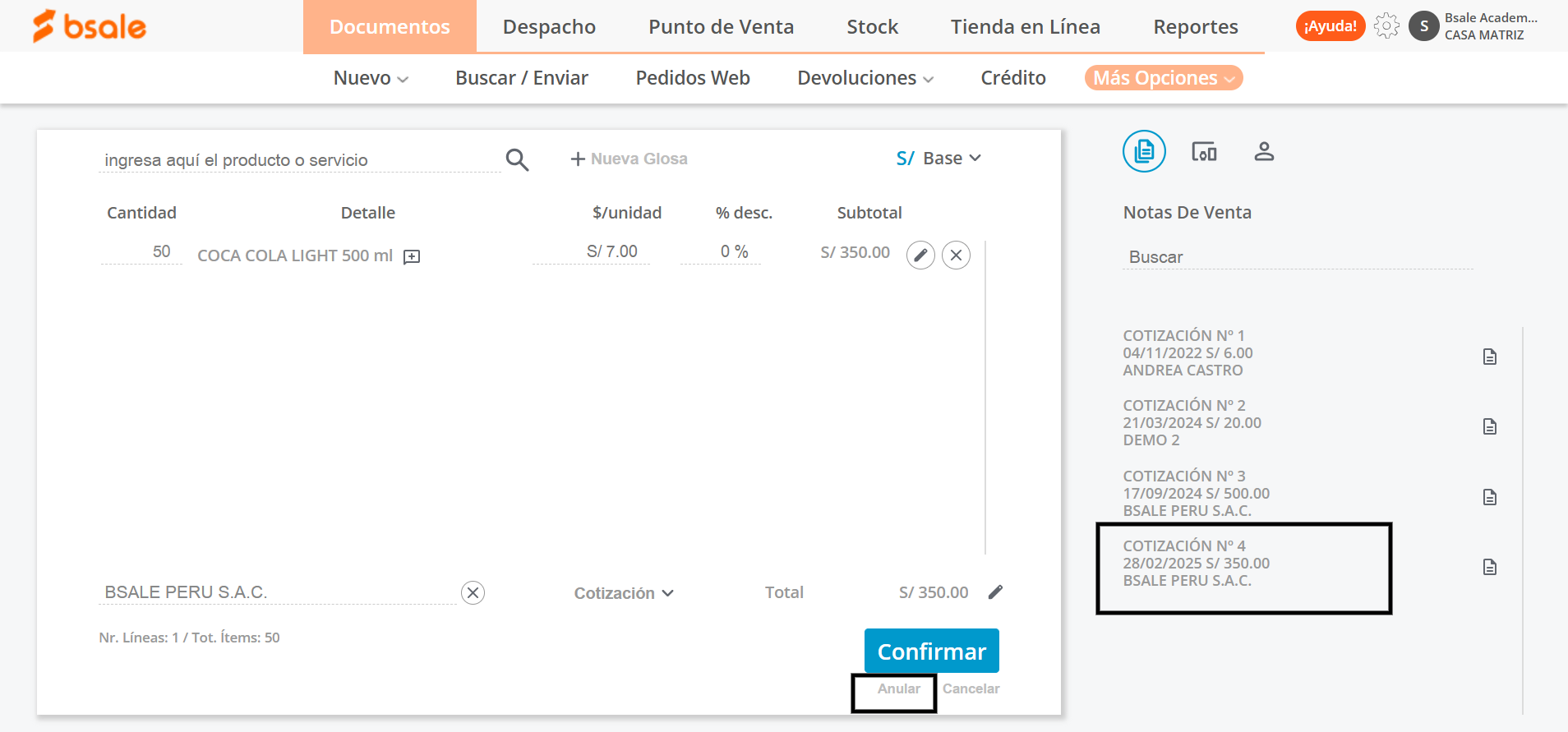Open document icon for Cotización Nº 3
The width and height of the screenshot is (1568, 732).
pyautogui.click(x=1490, y=497)
